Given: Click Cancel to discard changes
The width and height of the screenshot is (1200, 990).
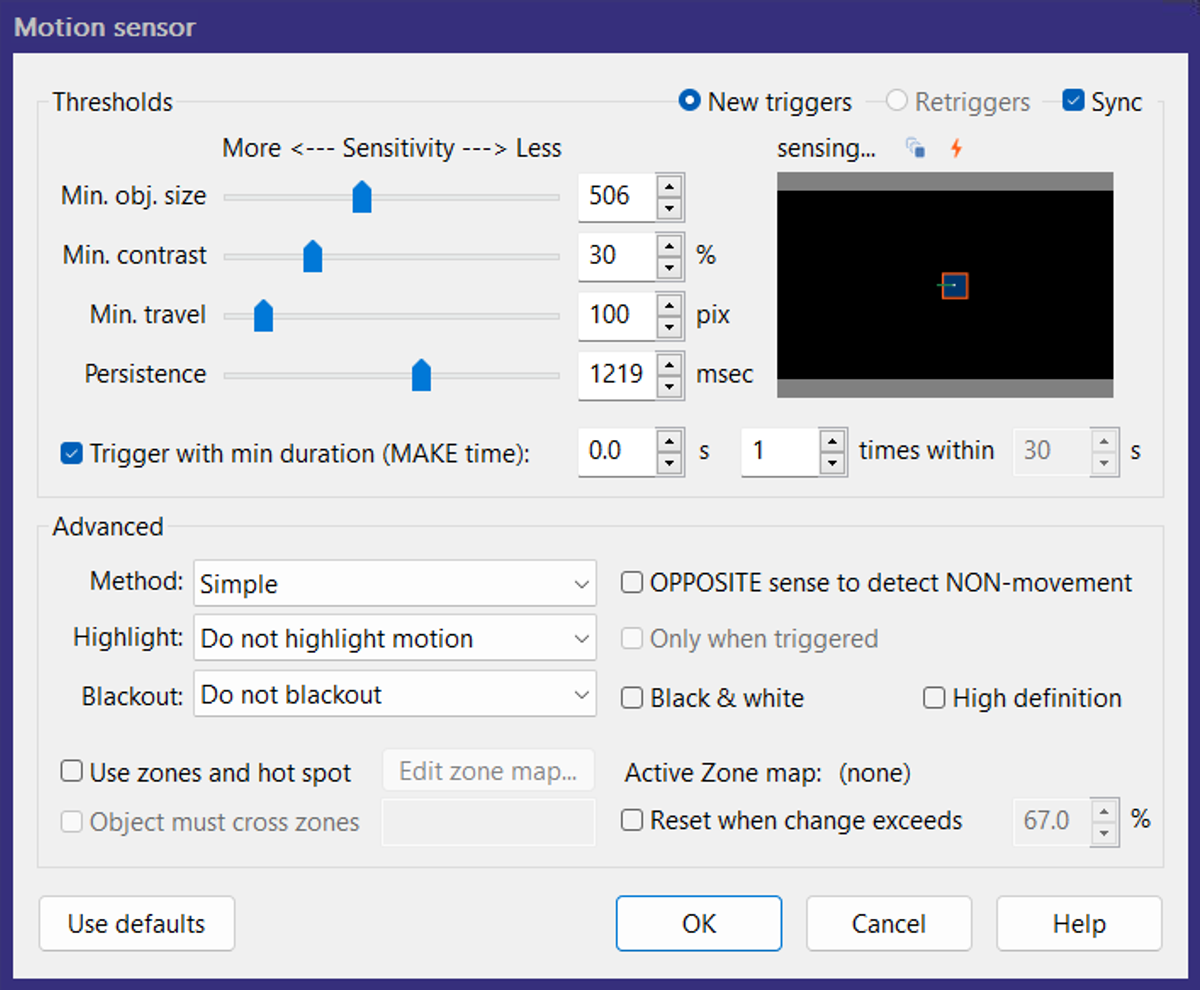Looking at the screenshot, I should point(889,923).
